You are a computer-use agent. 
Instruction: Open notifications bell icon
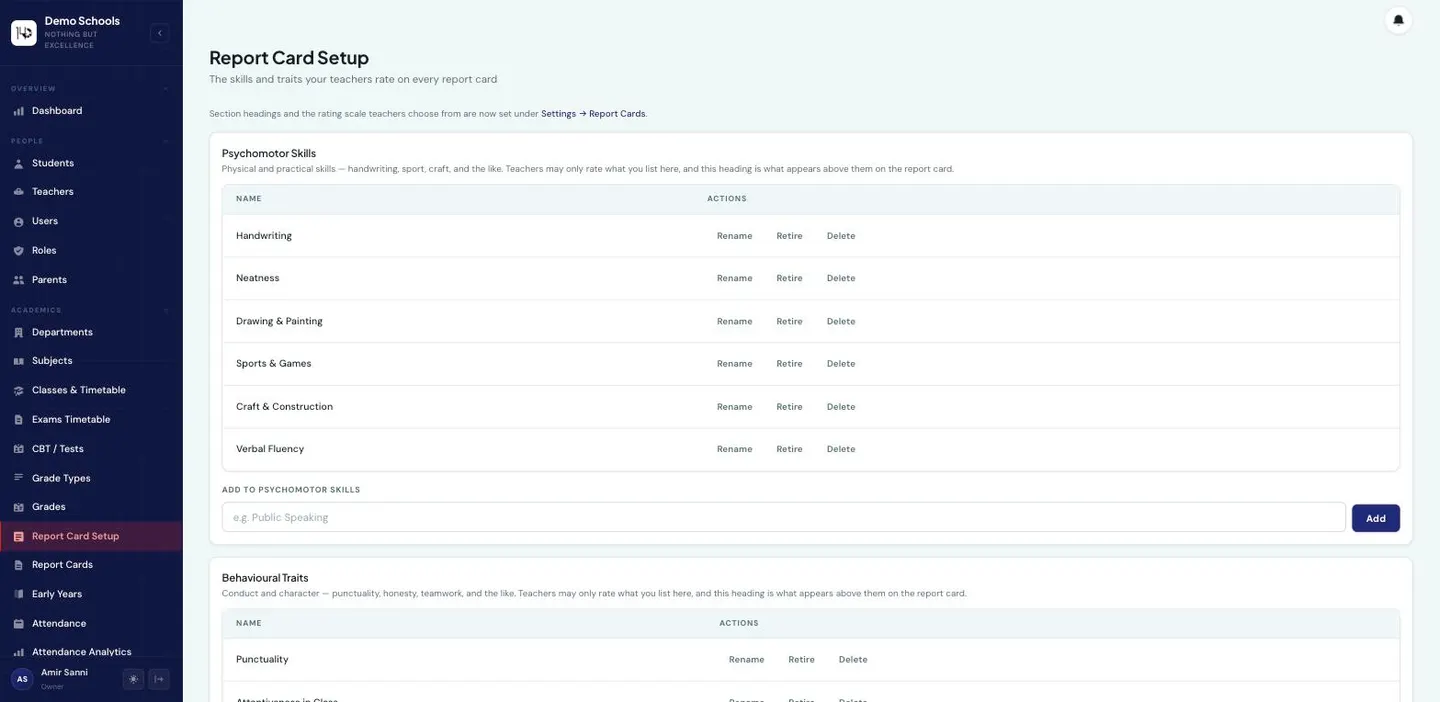tap(1398, 20)
